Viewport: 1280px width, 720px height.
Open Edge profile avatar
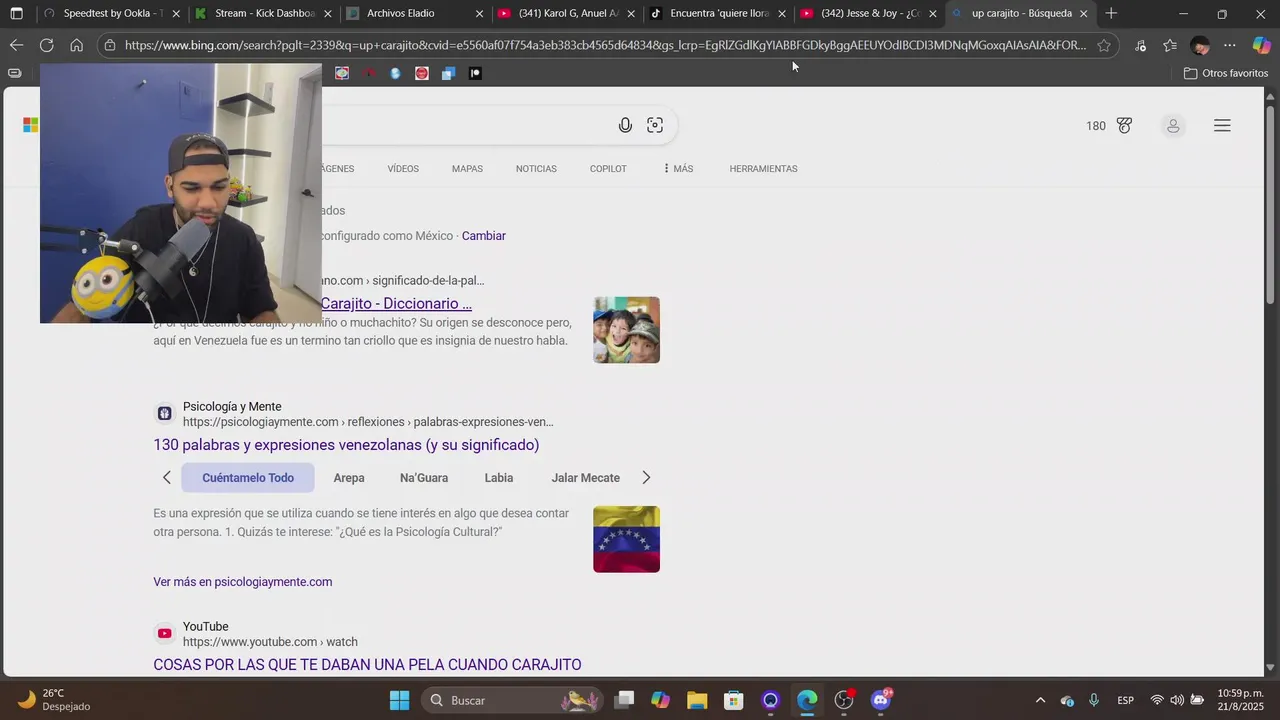click(1200, 45)
